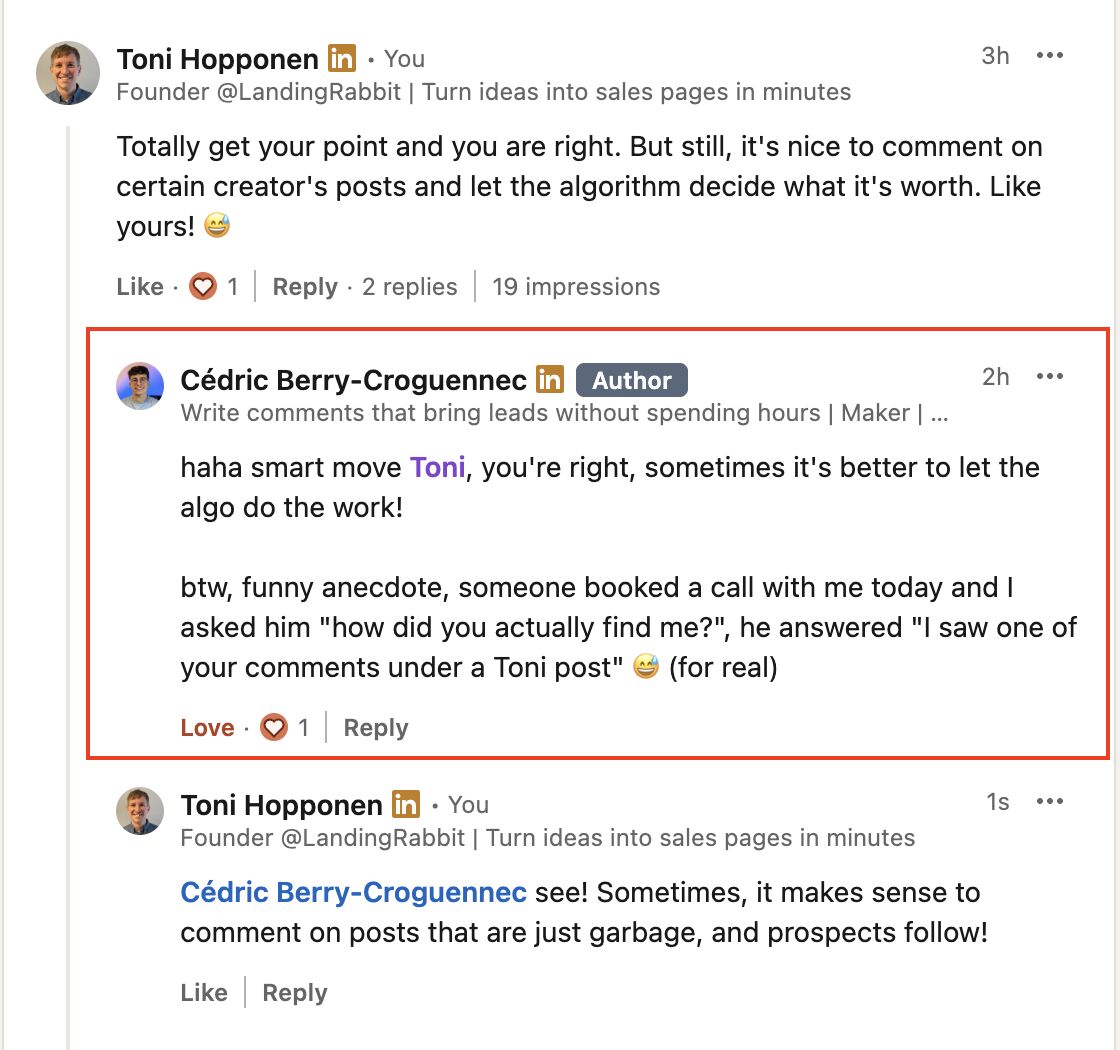This screenshot has width=1120, height=1050.
Task: Click the LinkedIn badge next to Toni Hopponen's top name
Action: [341, 59]
